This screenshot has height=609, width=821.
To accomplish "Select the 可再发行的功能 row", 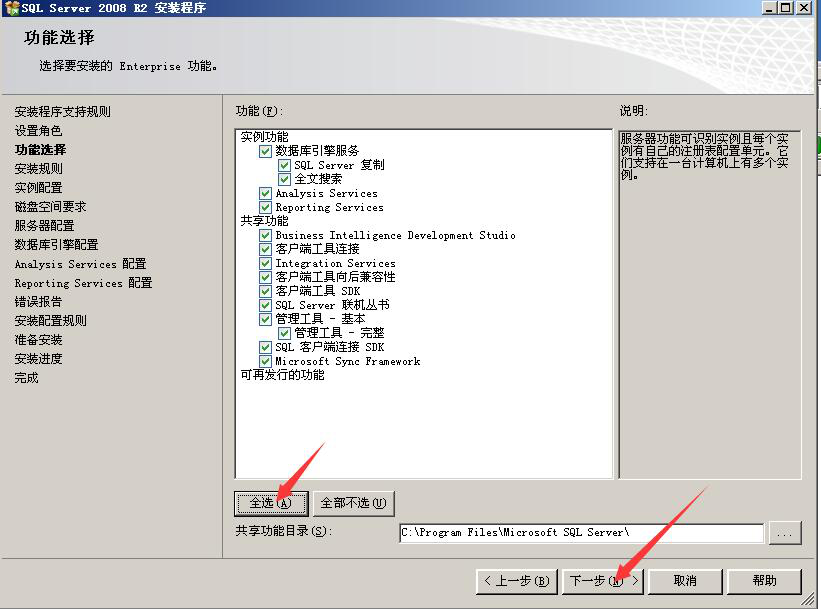I will [x=282, y=375].
